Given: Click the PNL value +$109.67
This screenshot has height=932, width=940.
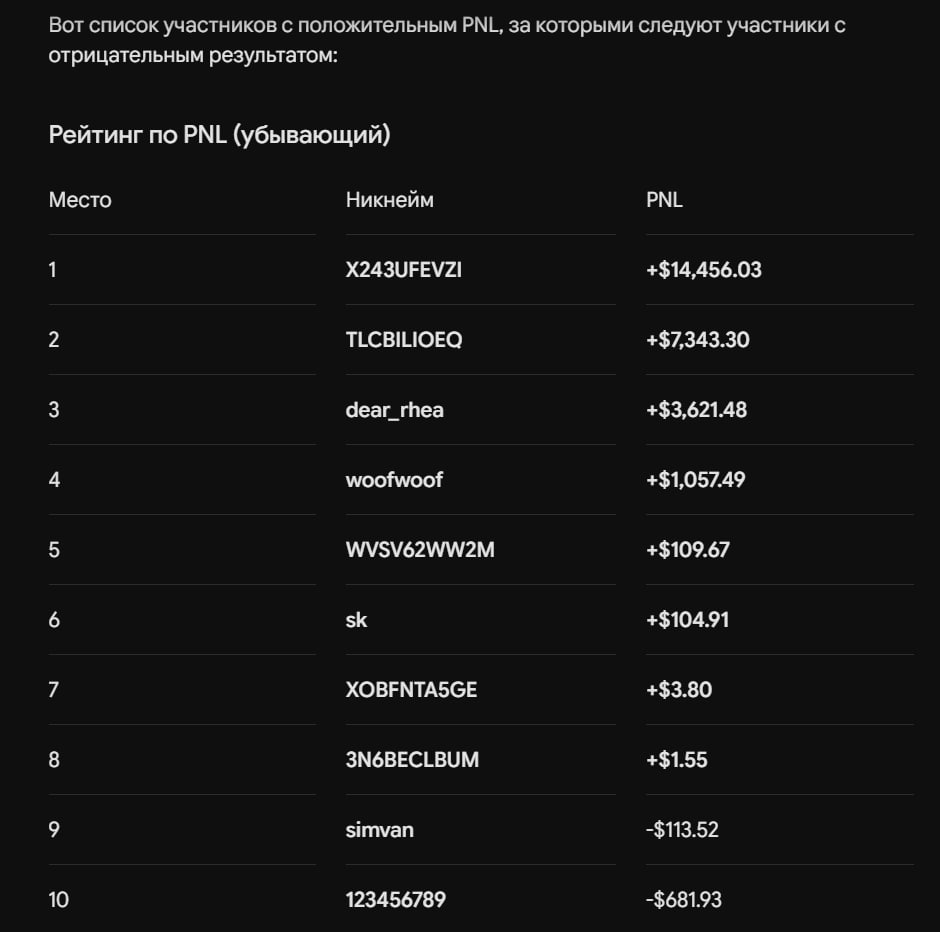Looking at the screenshot, I should click(687, 550).
